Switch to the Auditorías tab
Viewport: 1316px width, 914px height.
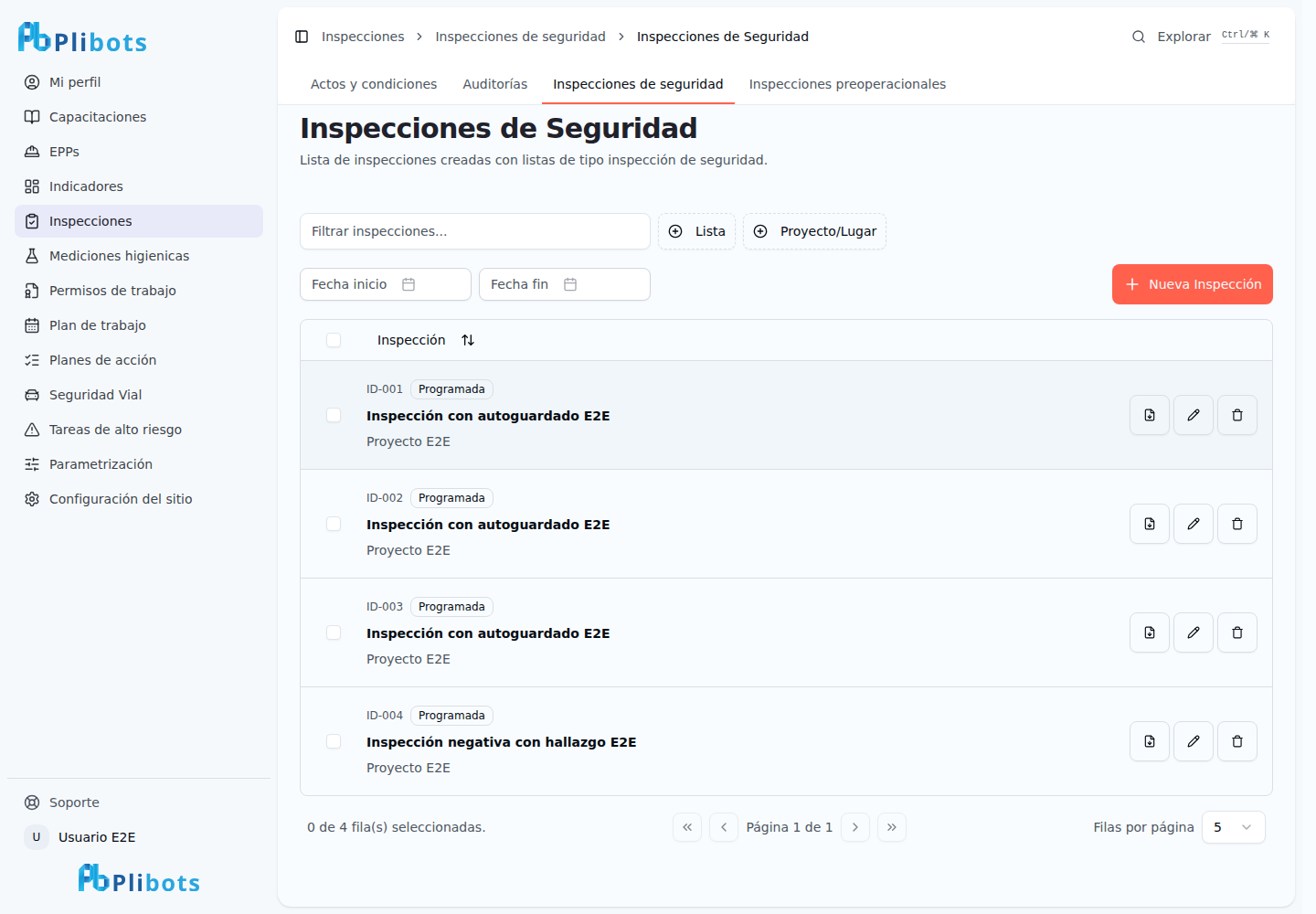(x=495, y=84)
